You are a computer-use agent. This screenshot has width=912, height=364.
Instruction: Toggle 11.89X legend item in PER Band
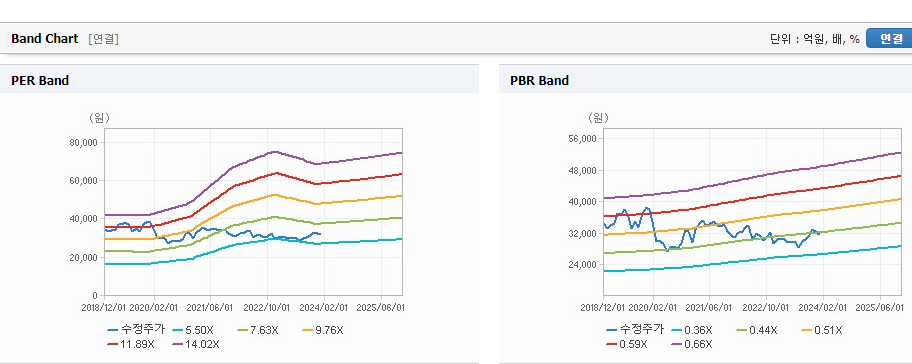[131, 344]
